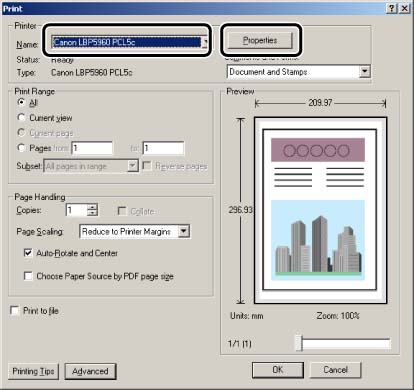Click the dialog help question mark button
Image resolution: width=414 pixels, height=390 pixels.
pos(391,8)
